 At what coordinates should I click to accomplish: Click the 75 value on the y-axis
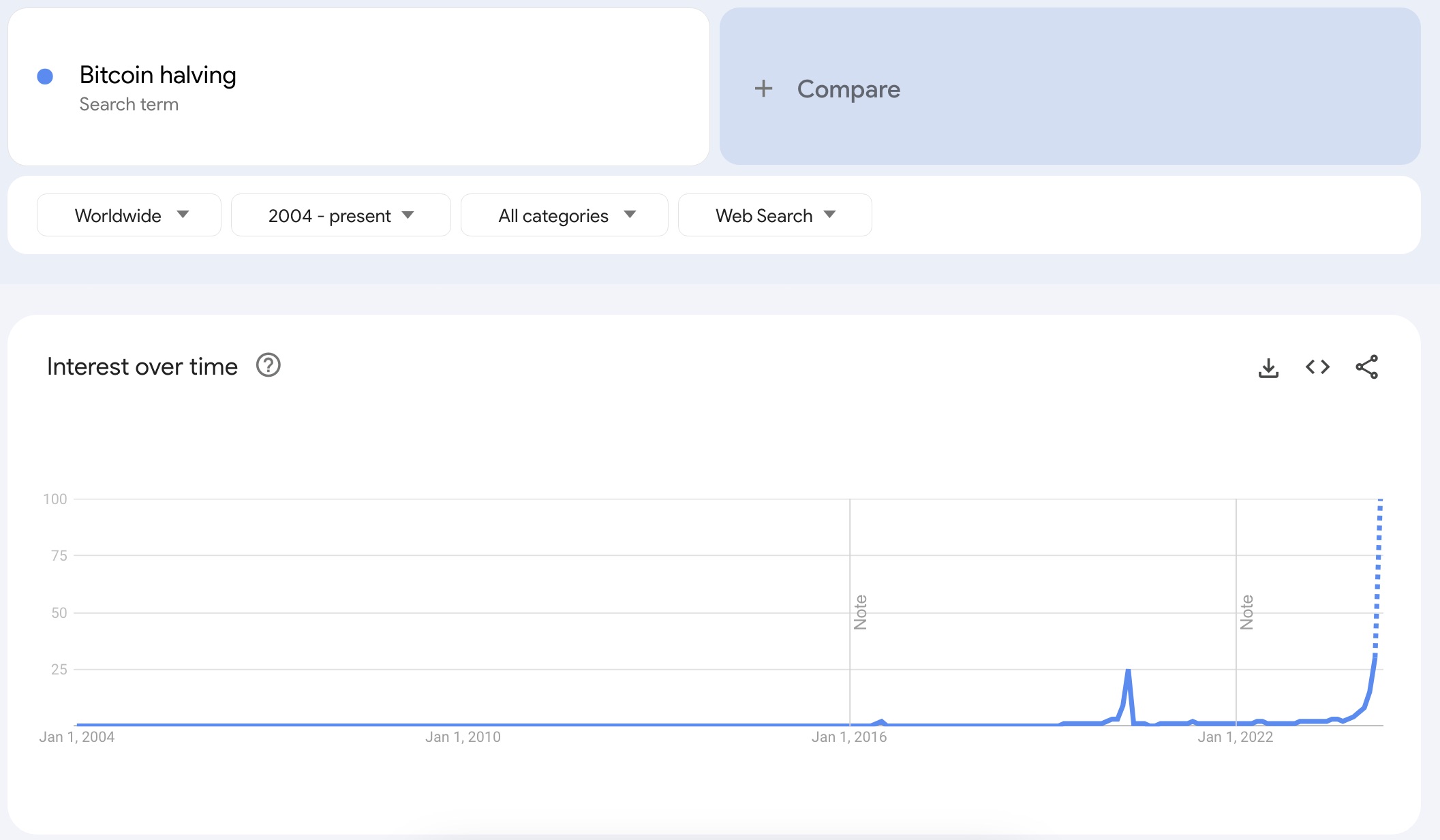click(59, 556)
